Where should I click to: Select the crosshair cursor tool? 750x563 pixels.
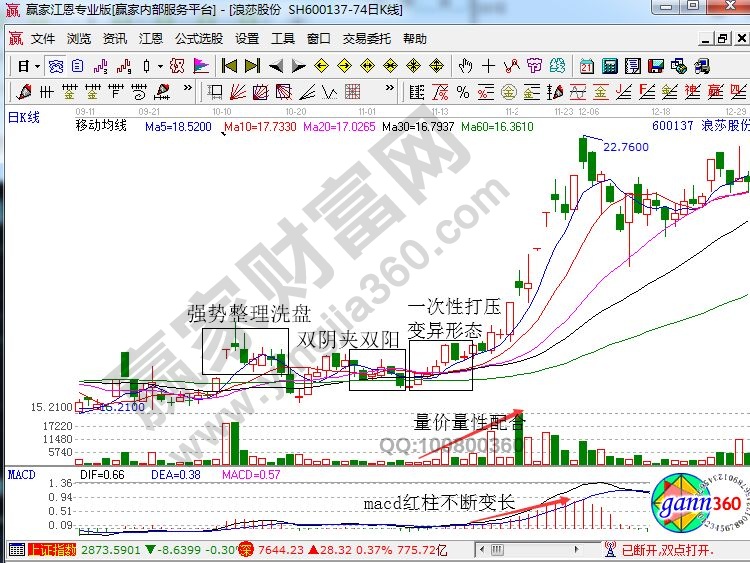pyautogui.click(x=488, y=66)
